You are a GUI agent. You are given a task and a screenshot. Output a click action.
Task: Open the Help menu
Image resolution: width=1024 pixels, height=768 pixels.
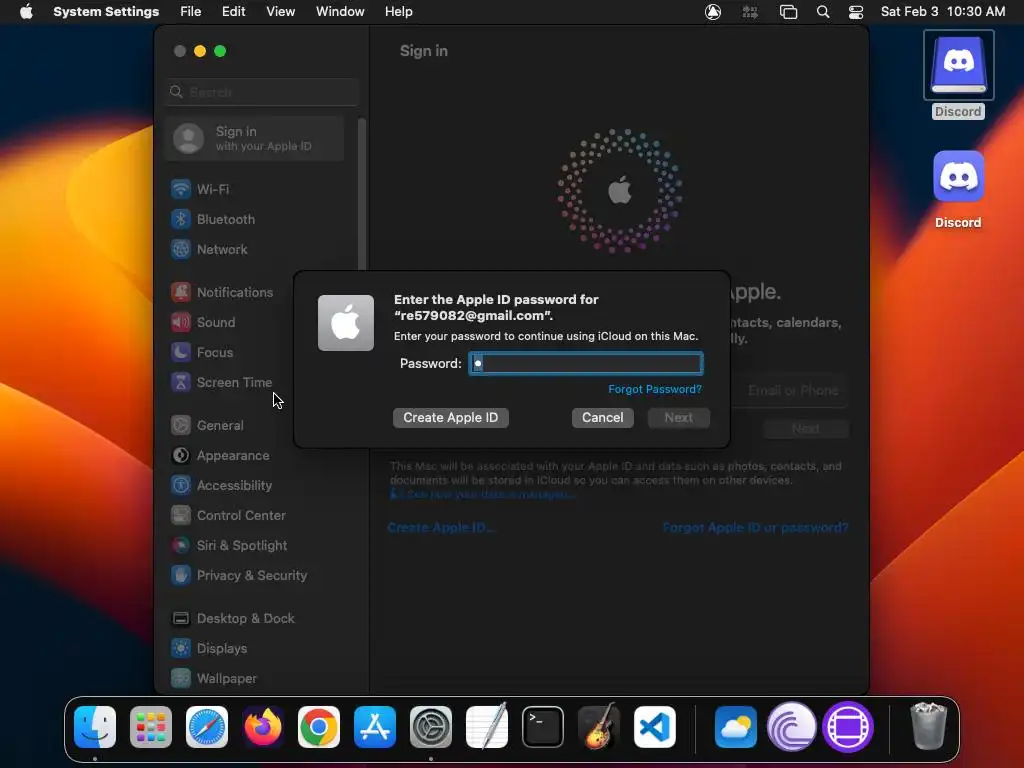coord(398,12)
